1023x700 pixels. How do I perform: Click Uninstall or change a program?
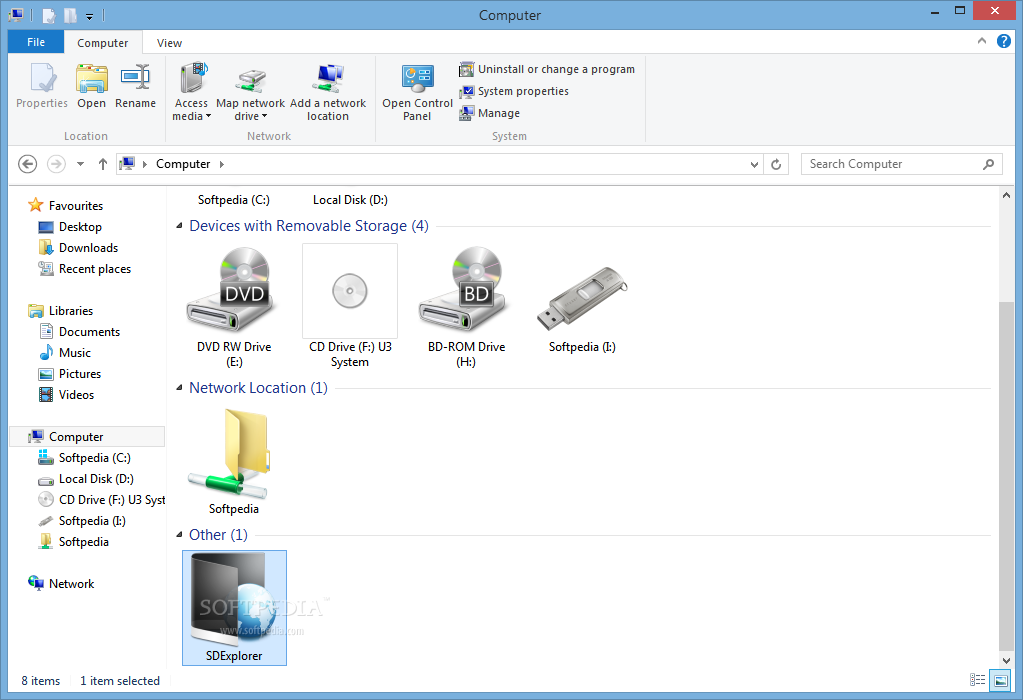[547, 69]
